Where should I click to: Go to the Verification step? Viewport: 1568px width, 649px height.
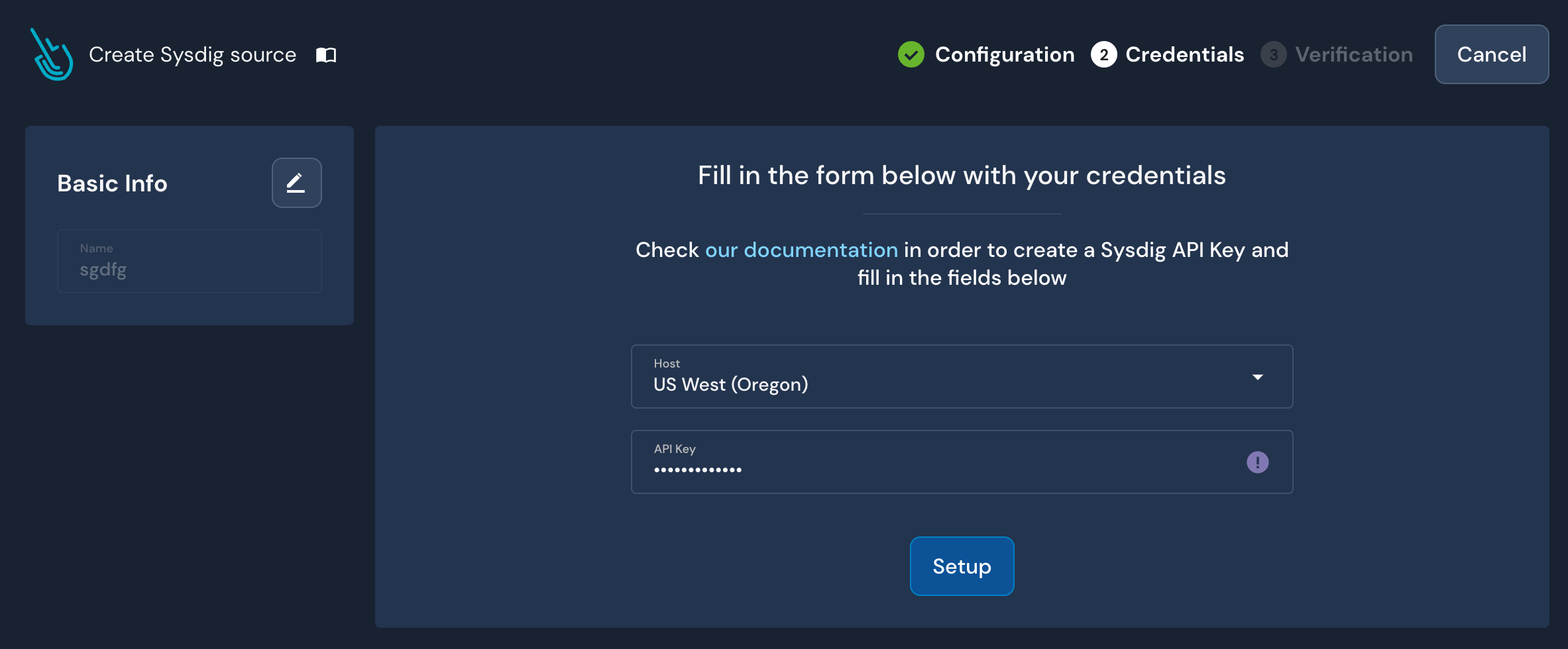(x=1353, y=54)
